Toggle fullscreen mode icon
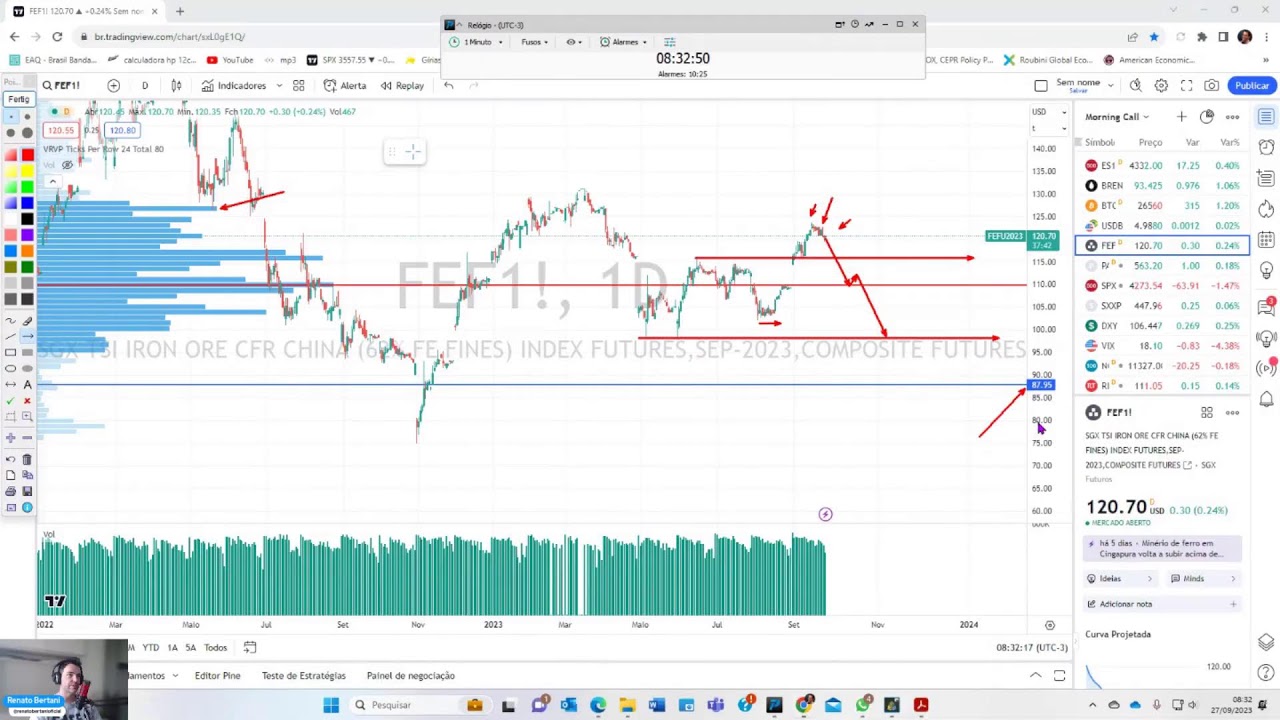This screenshot has width=1280, height=720. coord(1186,85)
